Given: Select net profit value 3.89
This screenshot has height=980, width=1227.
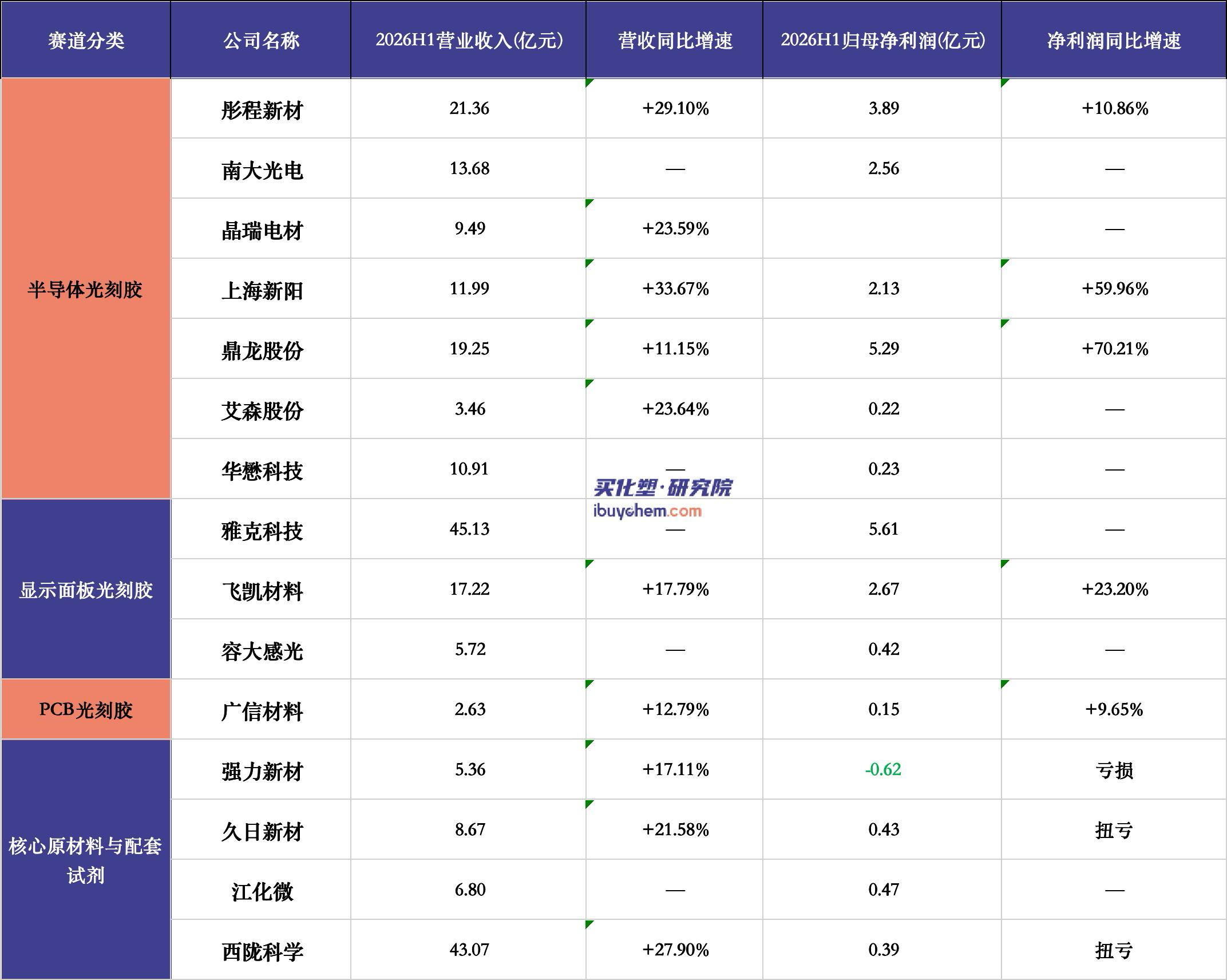Looking at the screenshot, I should click(884, 108).
